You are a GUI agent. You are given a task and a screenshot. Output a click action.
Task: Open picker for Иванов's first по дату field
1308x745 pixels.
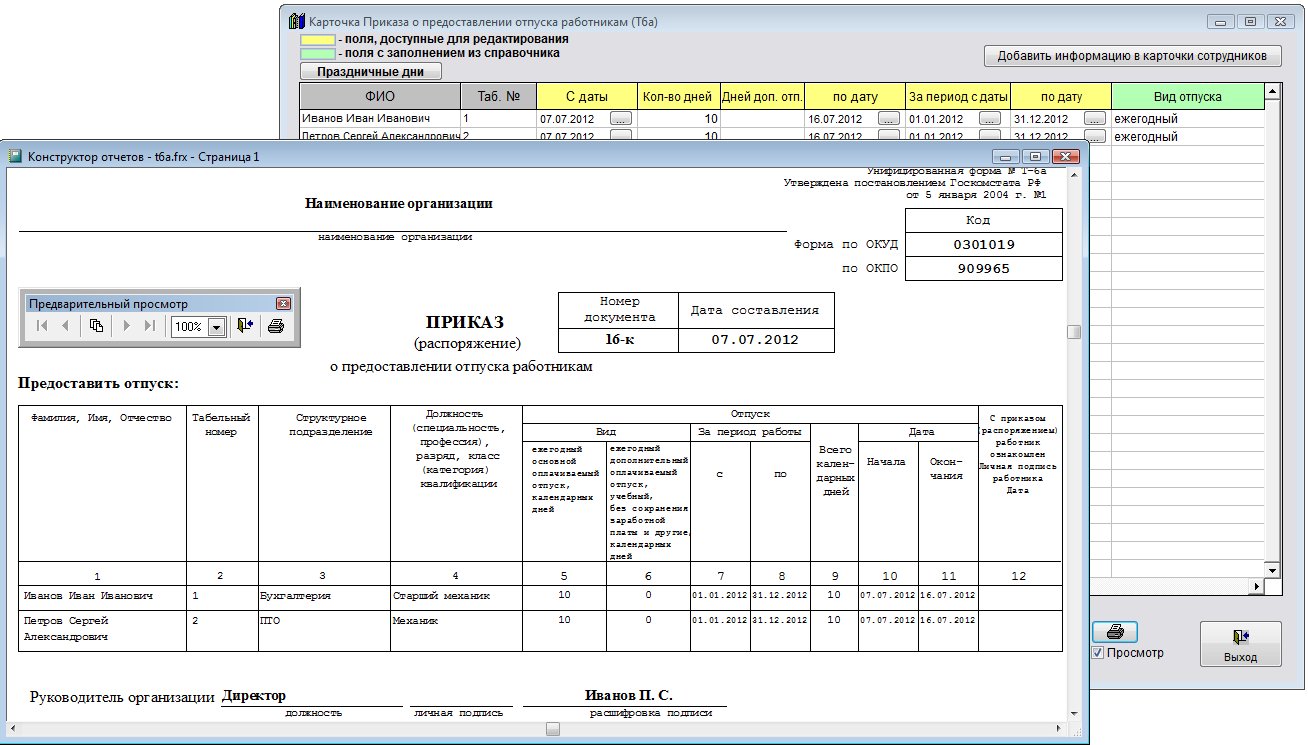coord(888,119)
